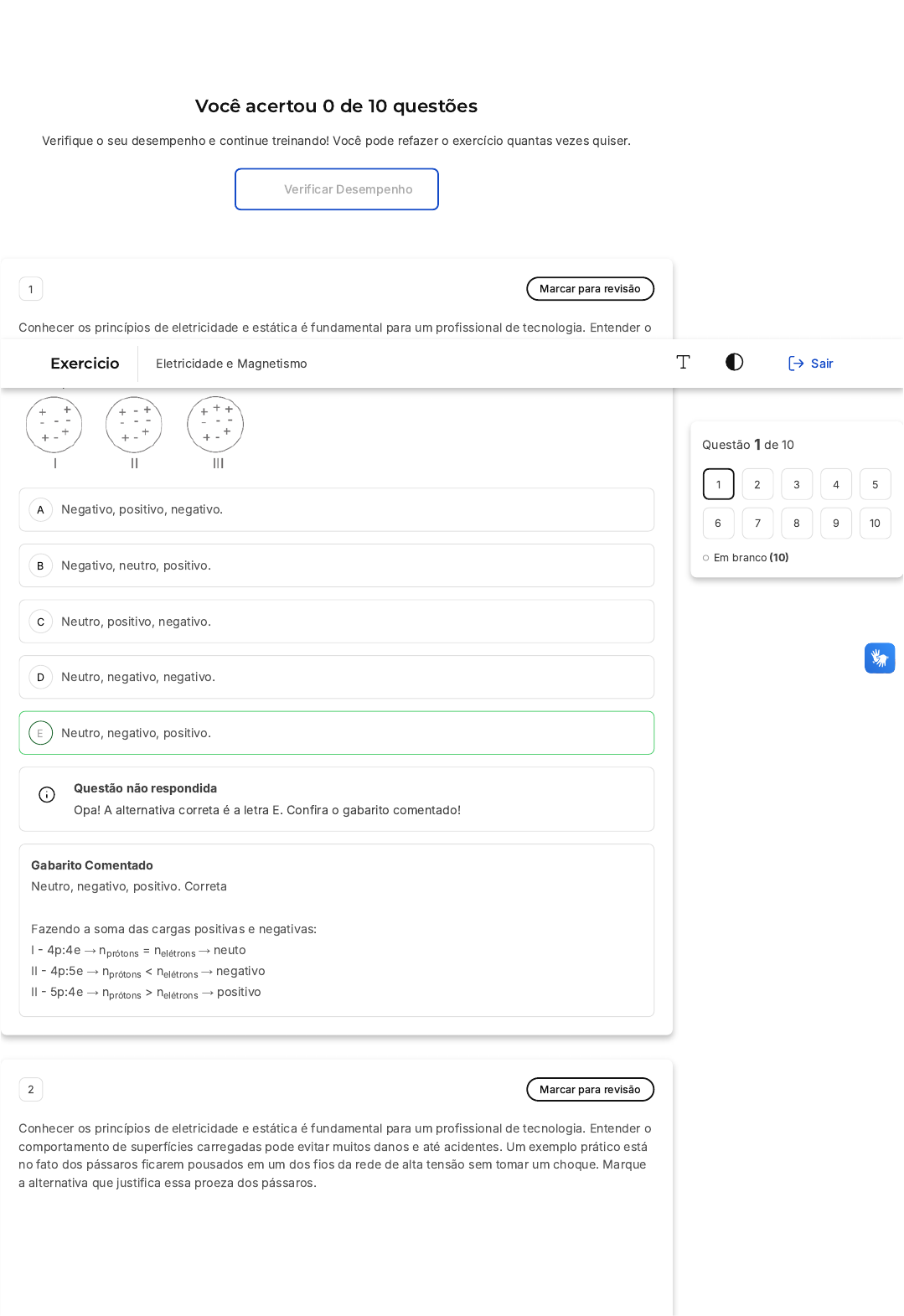Image resolution: width=904 pixels, height=1316 pixels.
Task: Click the info icon beside Questão não respondida
Action: click(47, 795)
